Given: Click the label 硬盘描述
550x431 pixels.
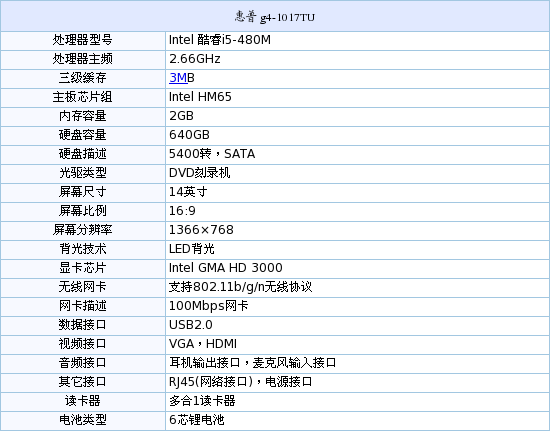Looking at the screenshot, I should pos(82,154).
